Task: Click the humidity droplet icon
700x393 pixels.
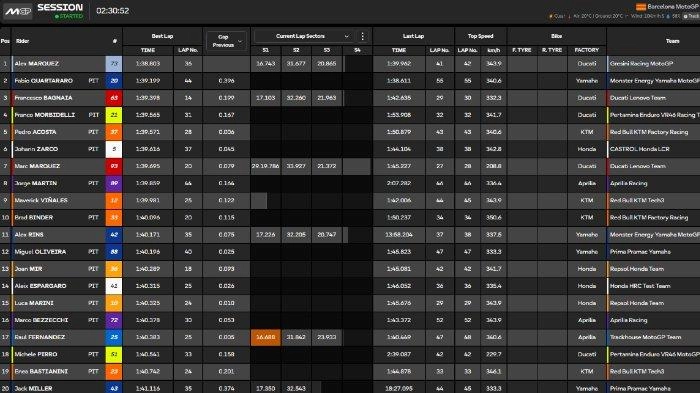Action: pos(668,17)
